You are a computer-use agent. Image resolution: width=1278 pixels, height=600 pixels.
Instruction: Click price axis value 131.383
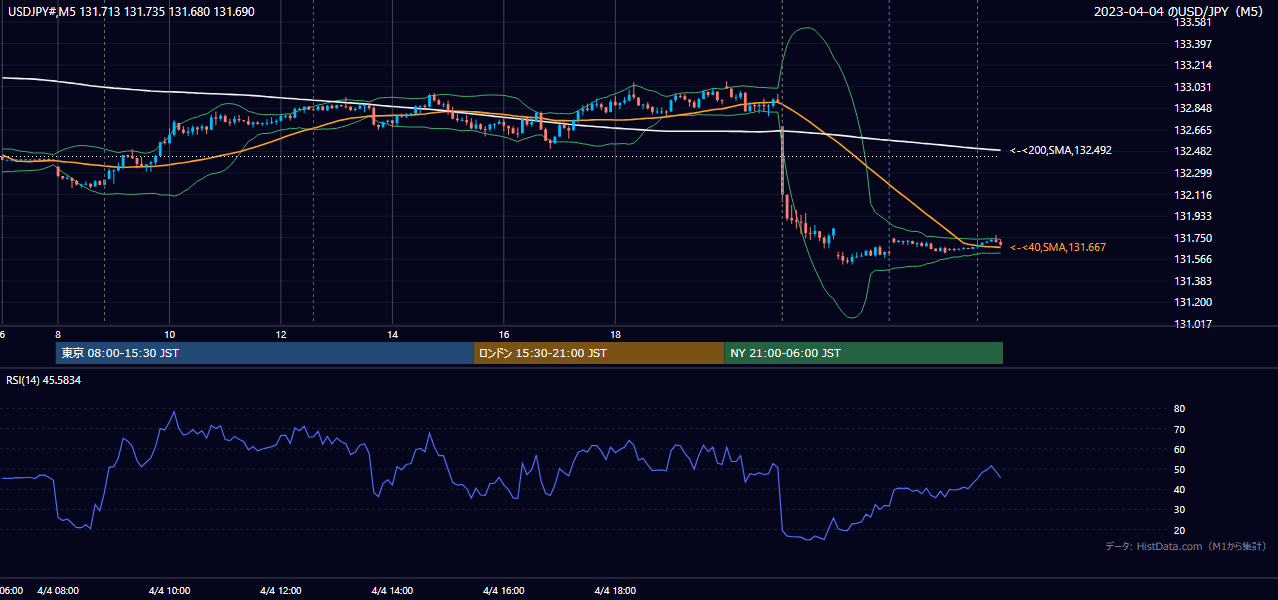point(1193,281)
